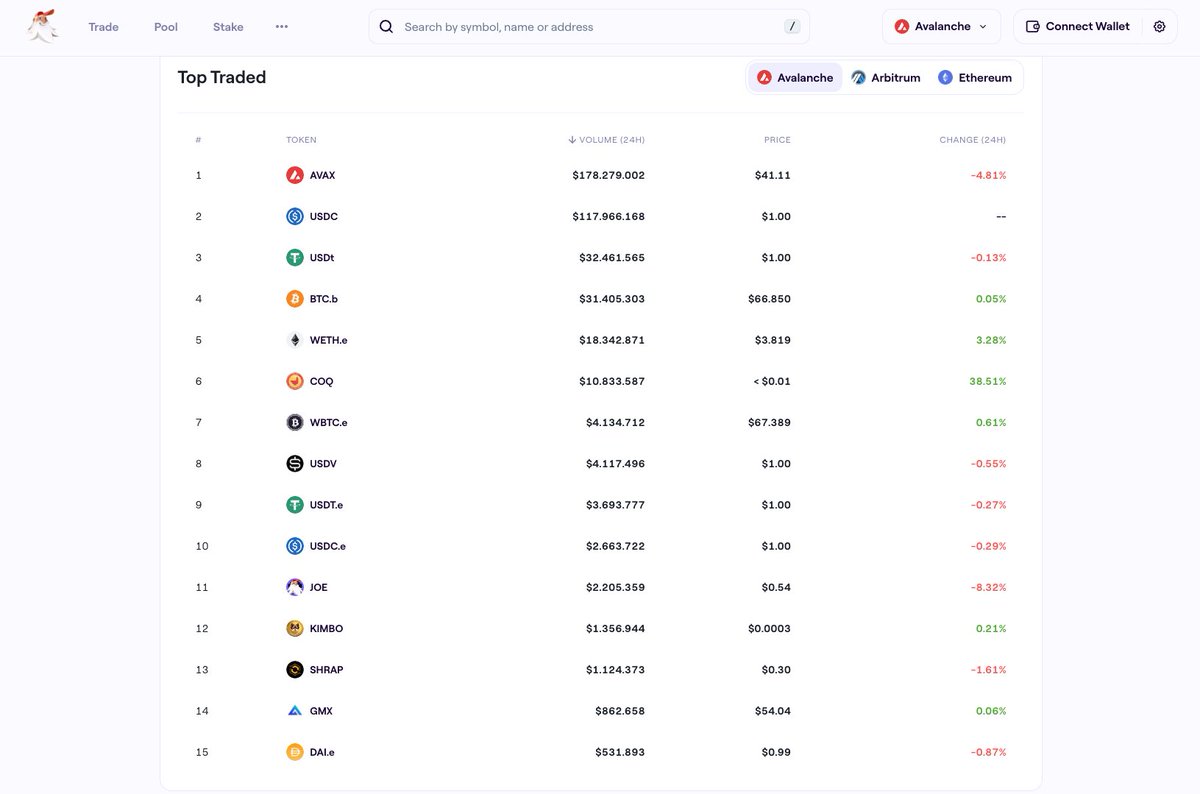Image resolution: width=1200 pixels, height=794 pixels.
Task: Click the CHANGE (24H) column header
Action: coord(973,140)
